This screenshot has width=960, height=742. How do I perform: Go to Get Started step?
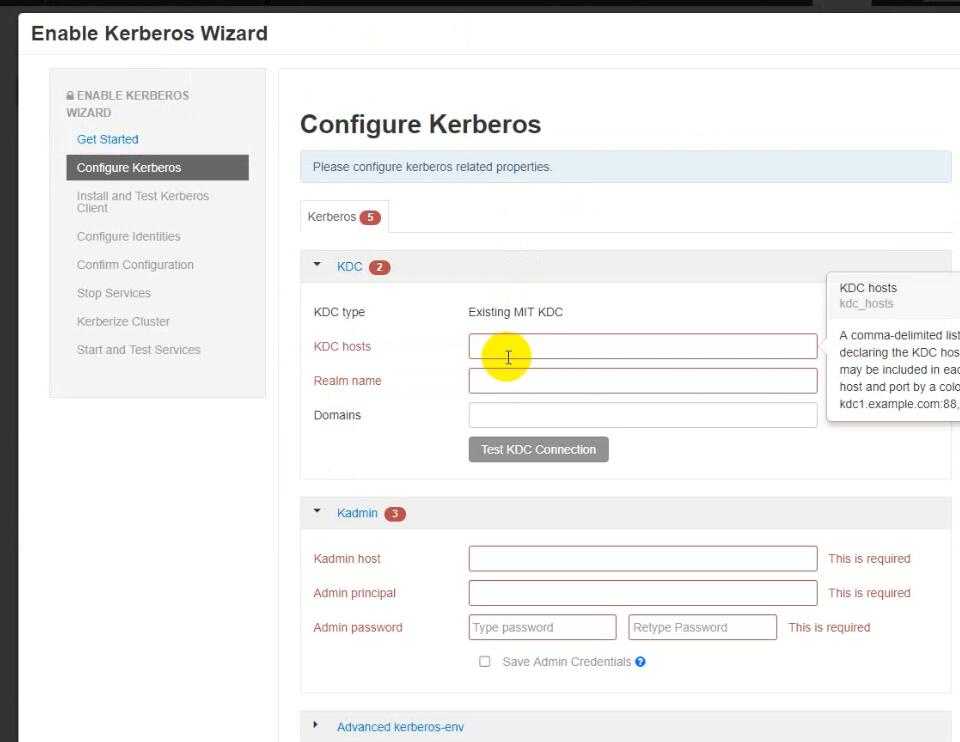108,139
